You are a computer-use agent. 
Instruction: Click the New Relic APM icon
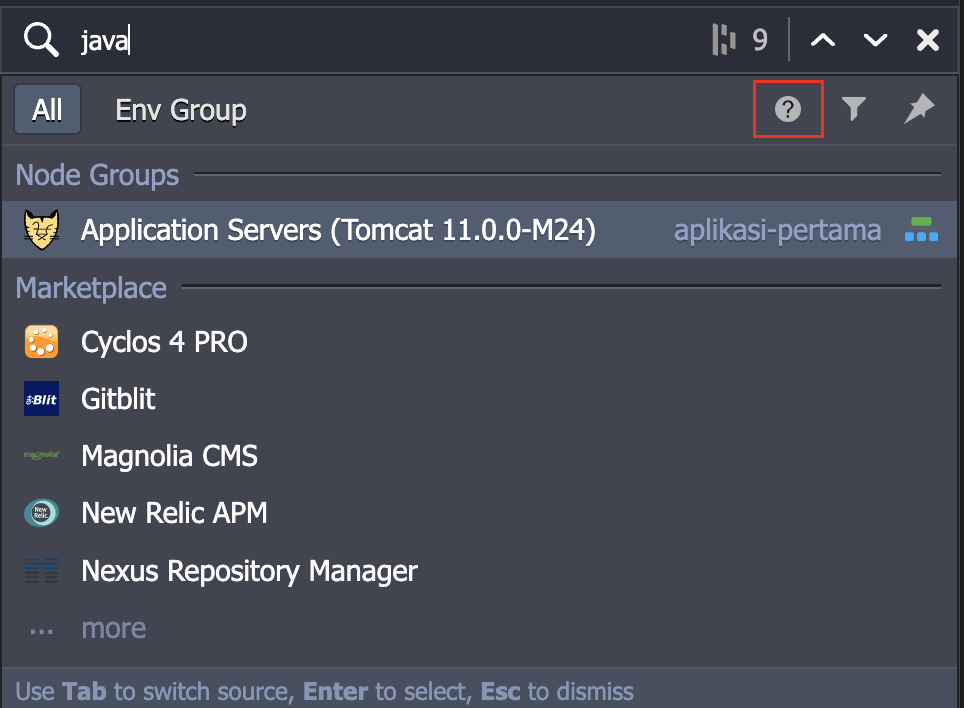pos(41,513)
